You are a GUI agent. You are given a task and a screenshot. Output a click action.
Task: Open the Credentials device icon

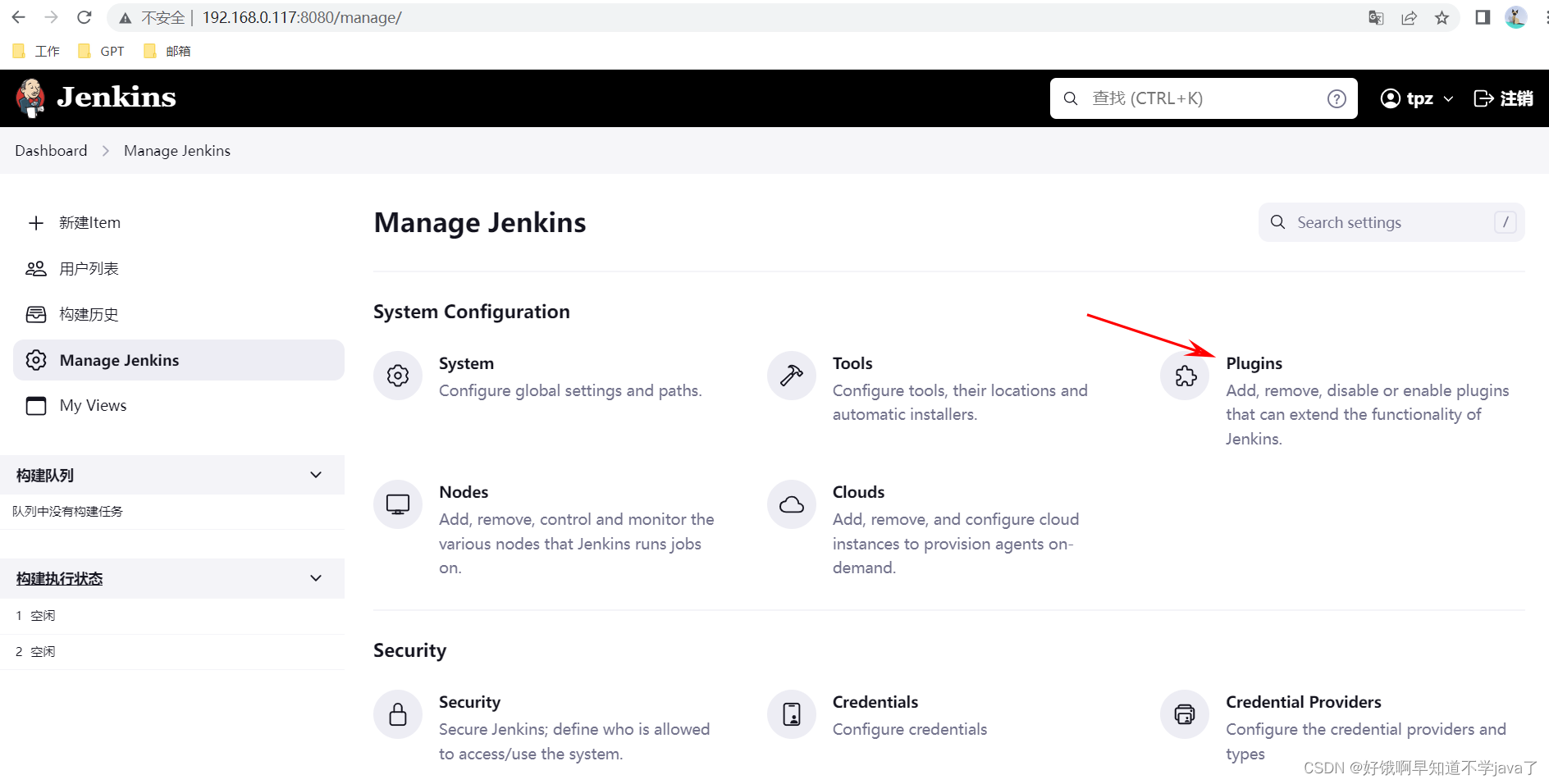(x=792, y=714)
